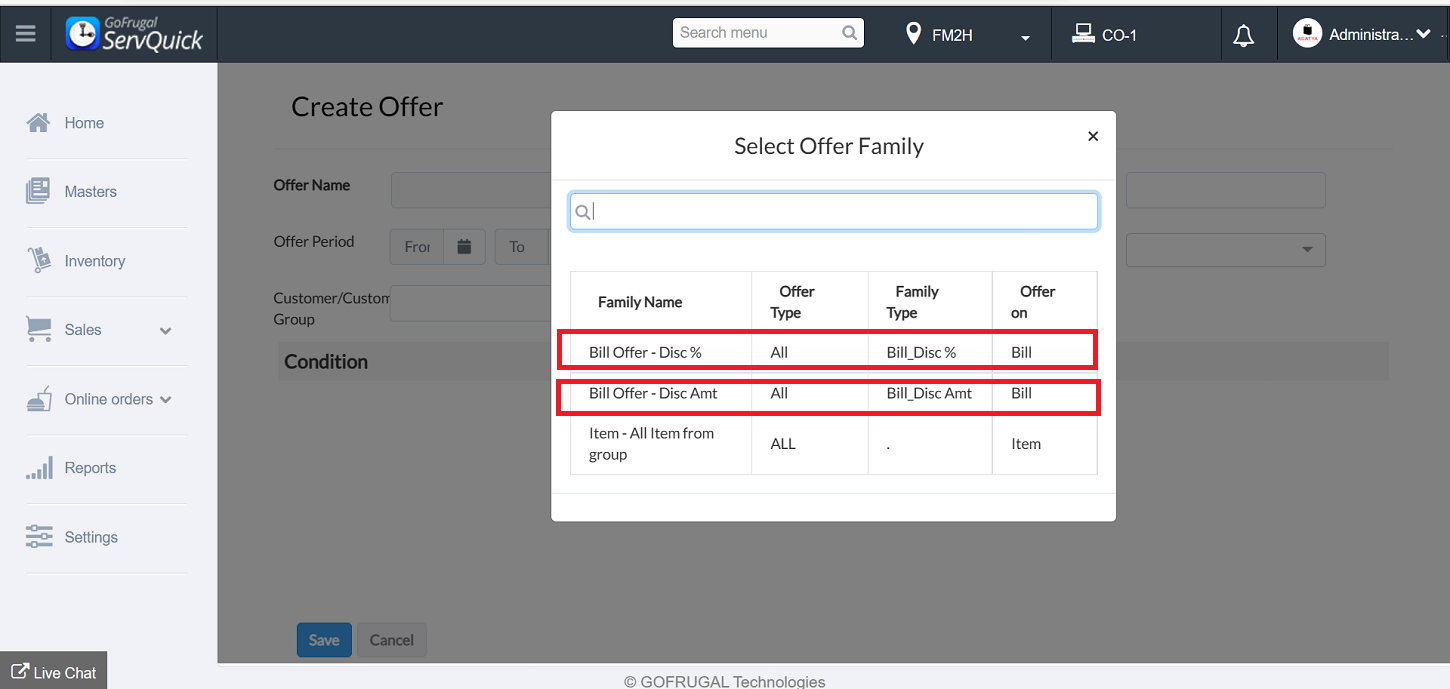
Task: Click the FM2H location pin icon
Action: tap(912, 34)
